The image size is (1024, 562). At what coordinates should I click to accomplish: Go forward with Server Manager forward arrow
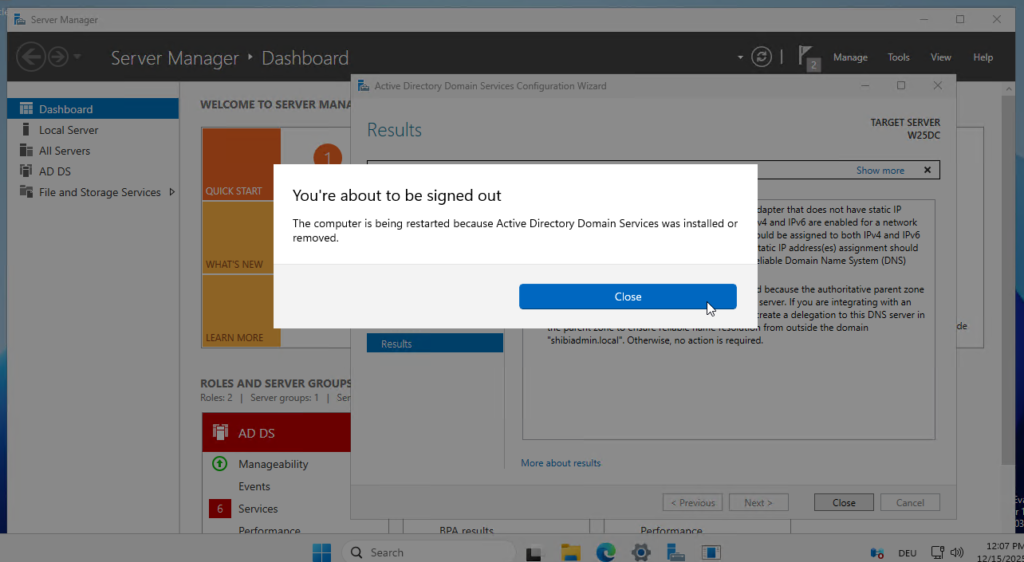(x=58, y=57)
